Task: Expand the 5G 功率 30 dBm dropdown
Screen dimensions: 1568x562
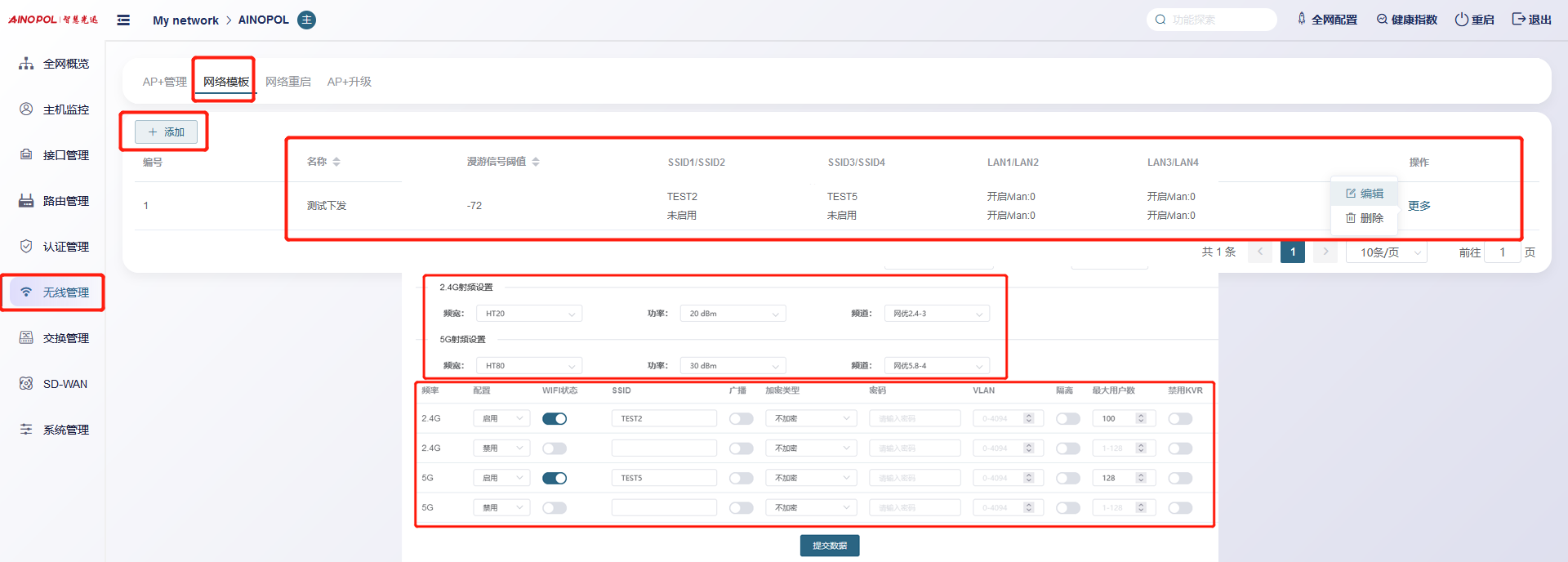Action: pos(733,366)
